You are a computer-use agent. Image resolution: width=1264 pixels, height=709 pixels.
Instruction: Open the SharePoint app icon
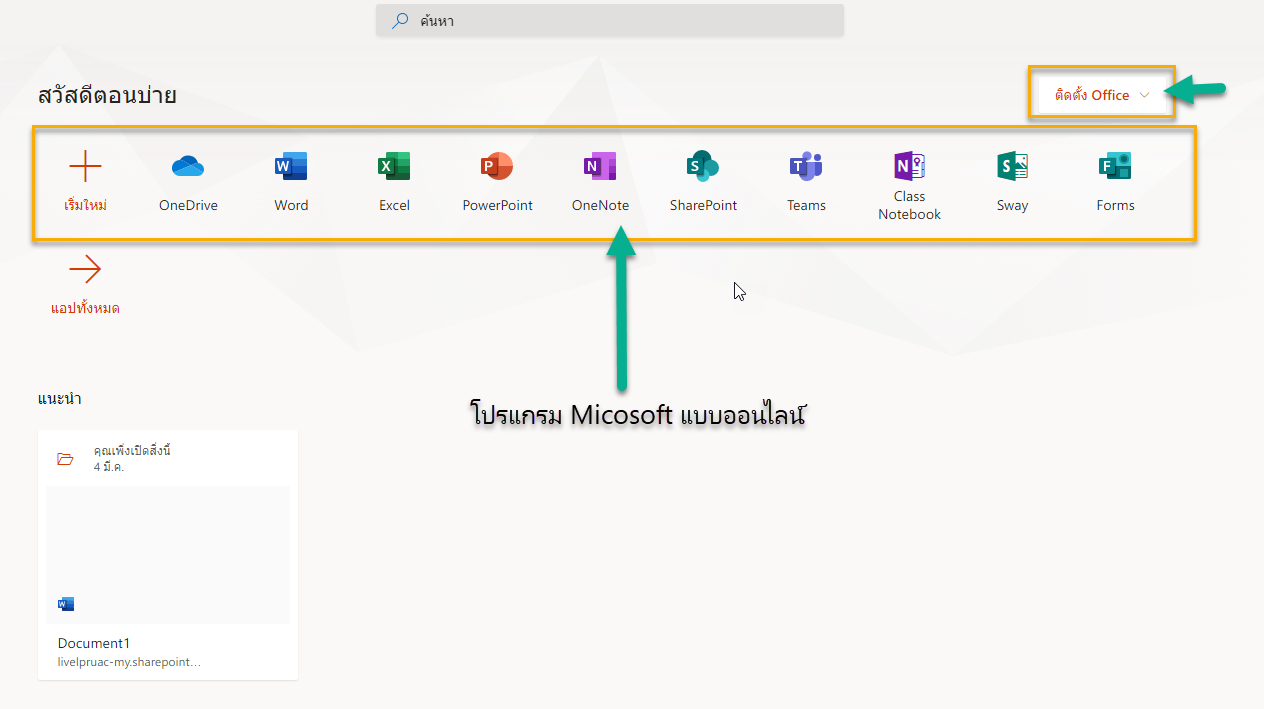703,166
